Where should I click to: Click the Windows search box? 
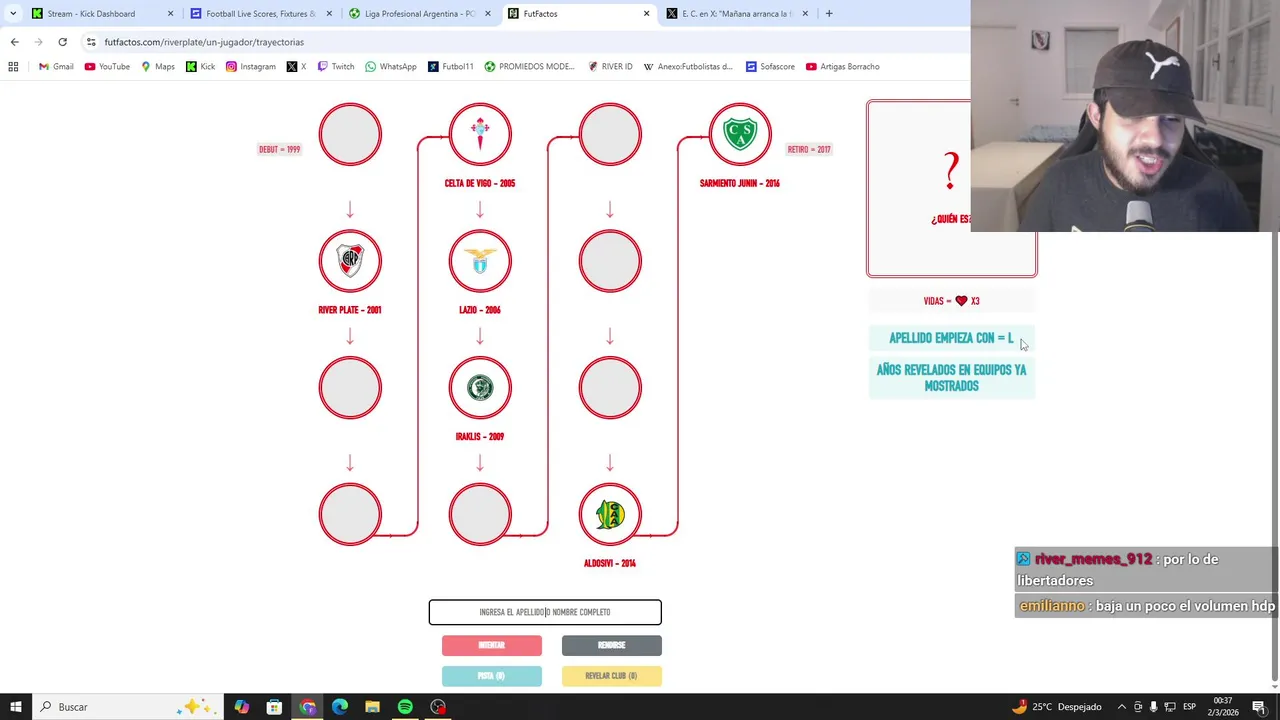pyautogui.click(x=127, y=707)
